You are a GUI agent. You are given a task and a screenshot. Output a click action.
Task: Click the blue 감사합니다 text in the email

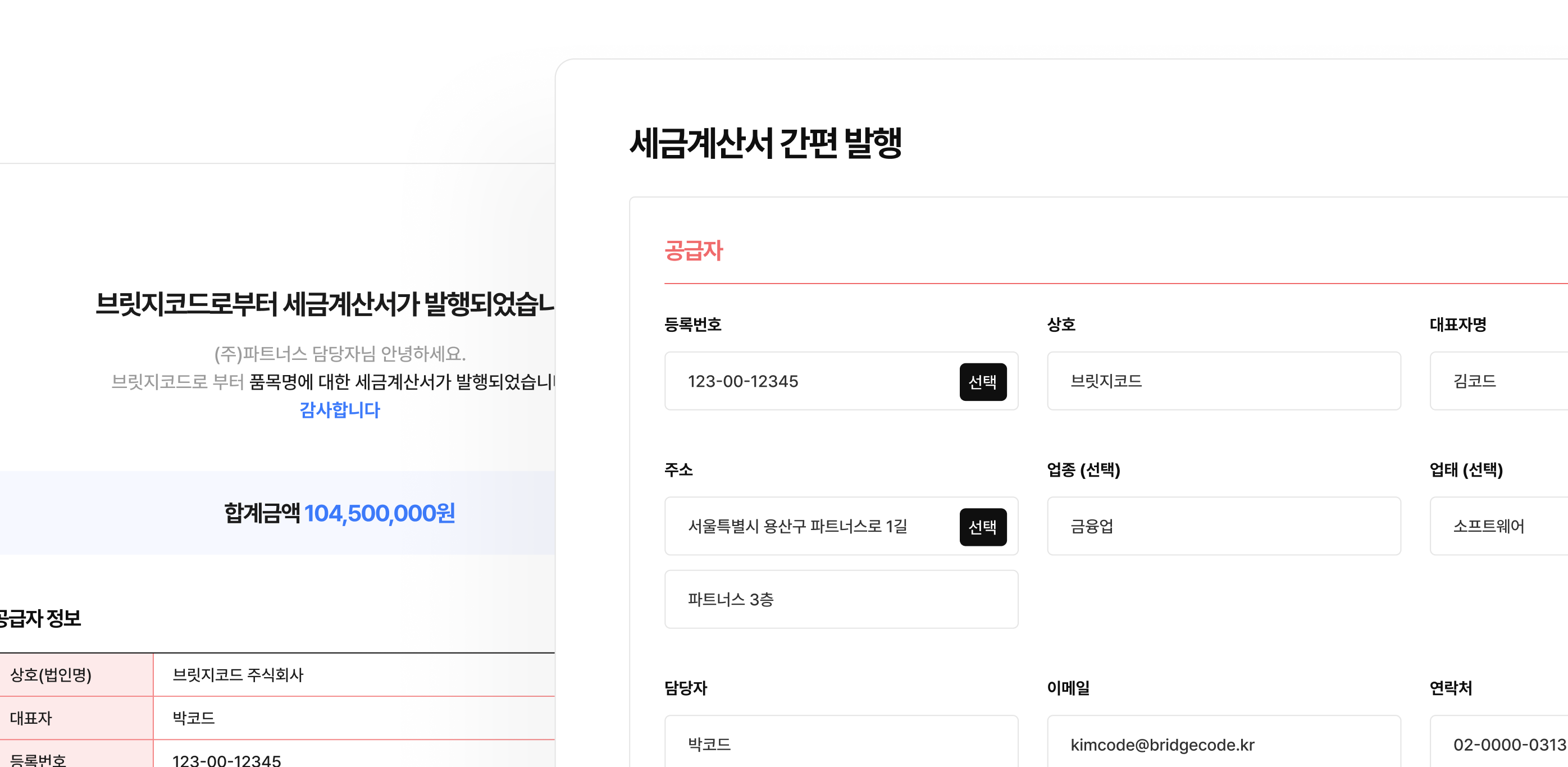(340, 410)
